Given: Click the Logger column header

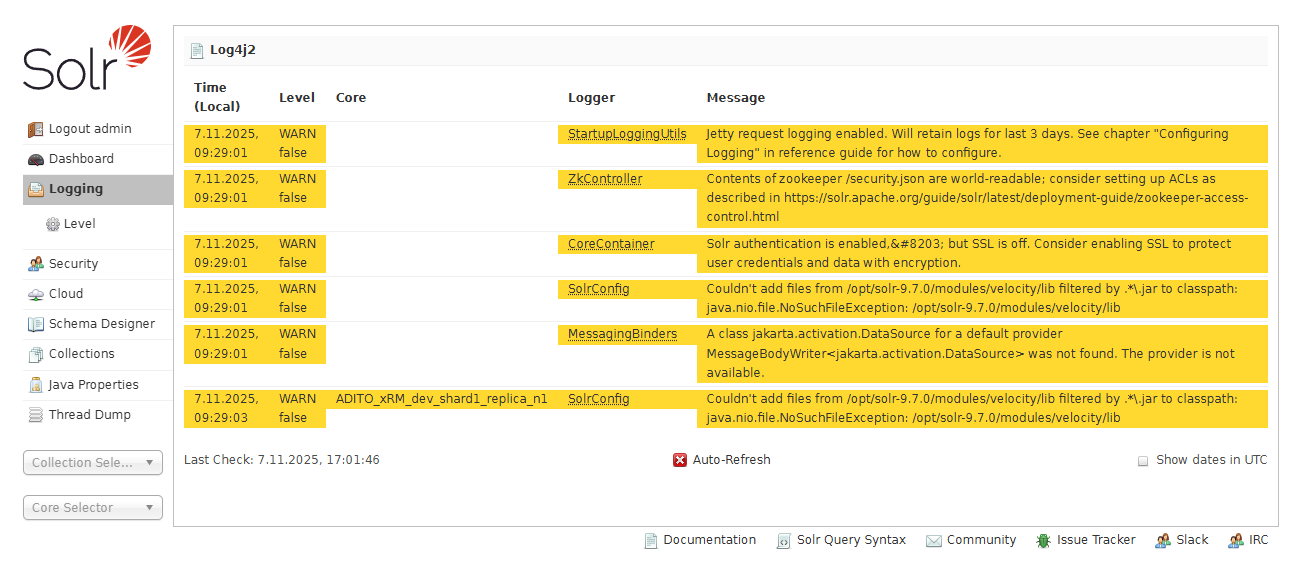Looking at the screenshot, I should 591,98.
